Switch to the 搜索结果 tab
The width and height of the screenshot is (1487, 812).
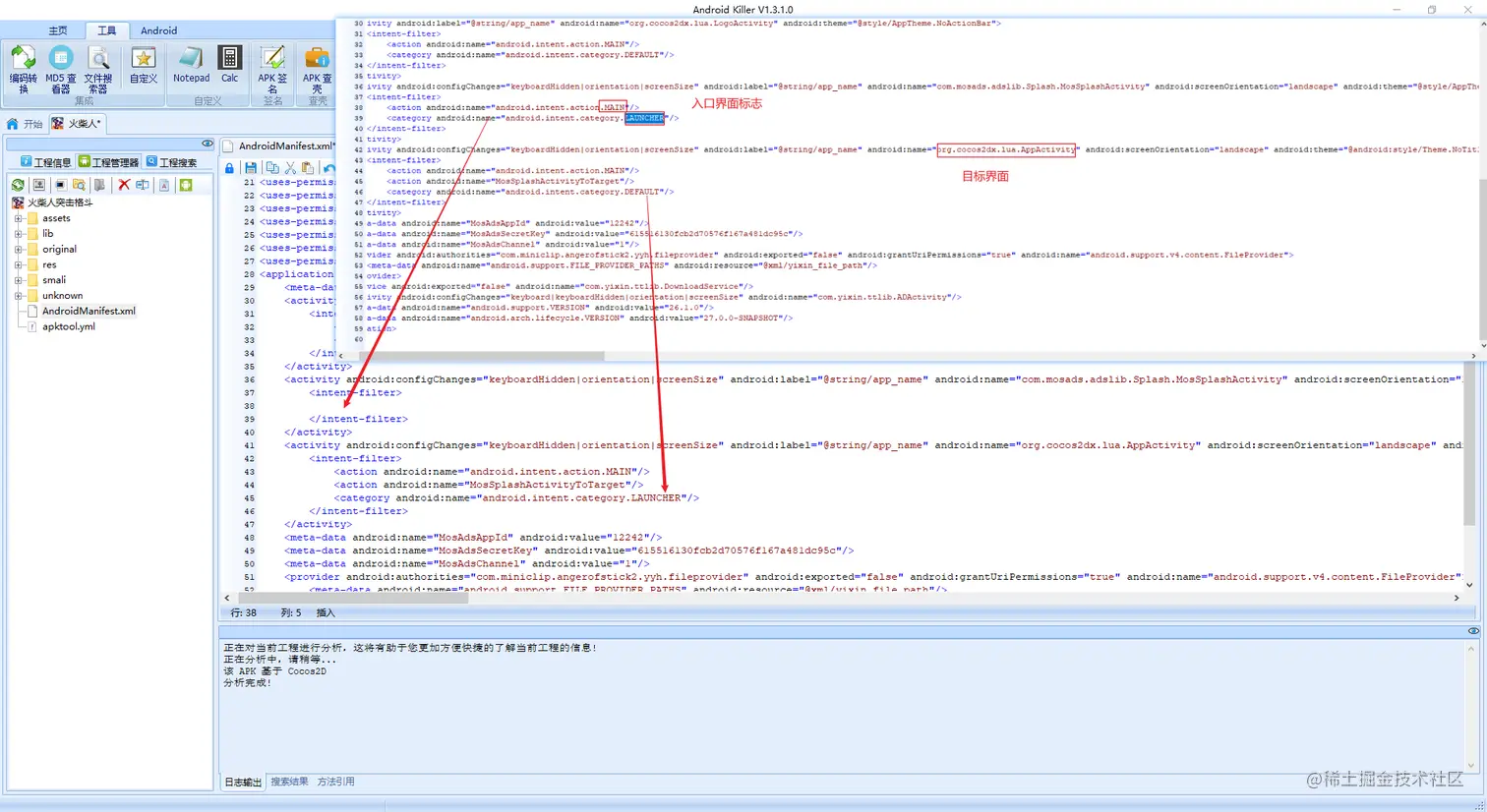(x=289, y=782)
